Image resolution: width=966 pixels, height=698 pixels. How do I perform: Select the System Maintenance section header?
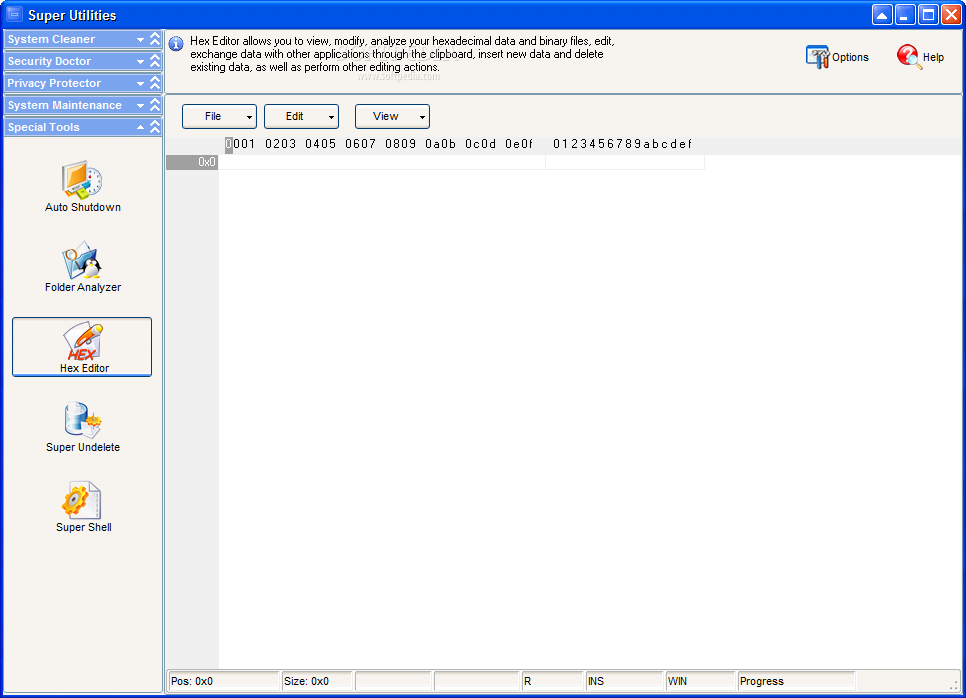point(83,105)
